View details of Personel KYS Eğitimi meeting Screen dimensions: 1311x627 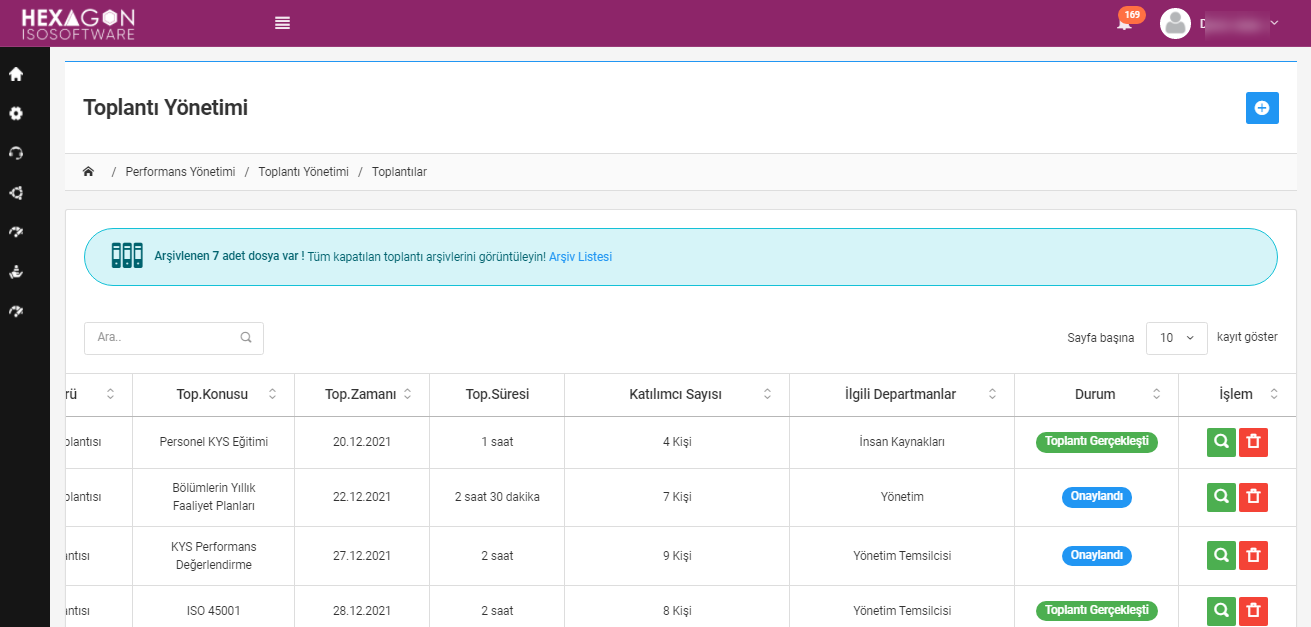tap(1221, 443)
